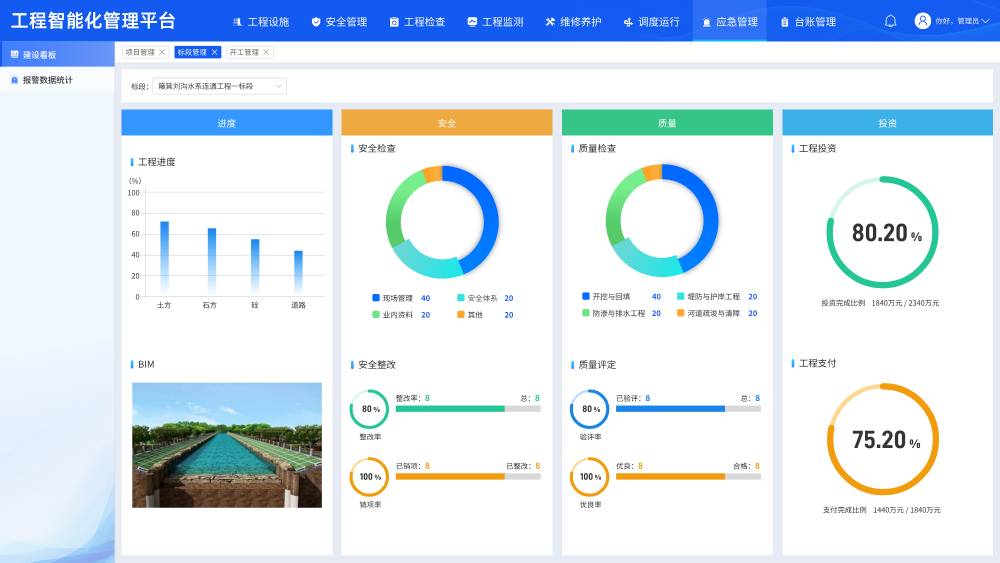This screenshot has width=1000, height=563.
Task: Click the 工程进度 section title
Action: 157,162
